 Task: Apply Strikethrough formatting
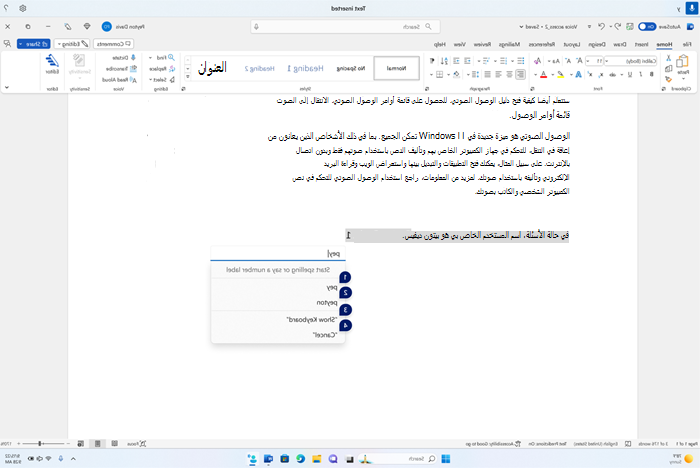coord(612,75)
